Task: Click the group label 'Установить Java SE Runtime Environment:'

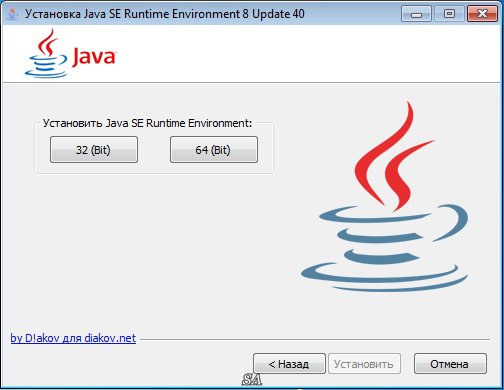Action: click(x=147, y=123)
